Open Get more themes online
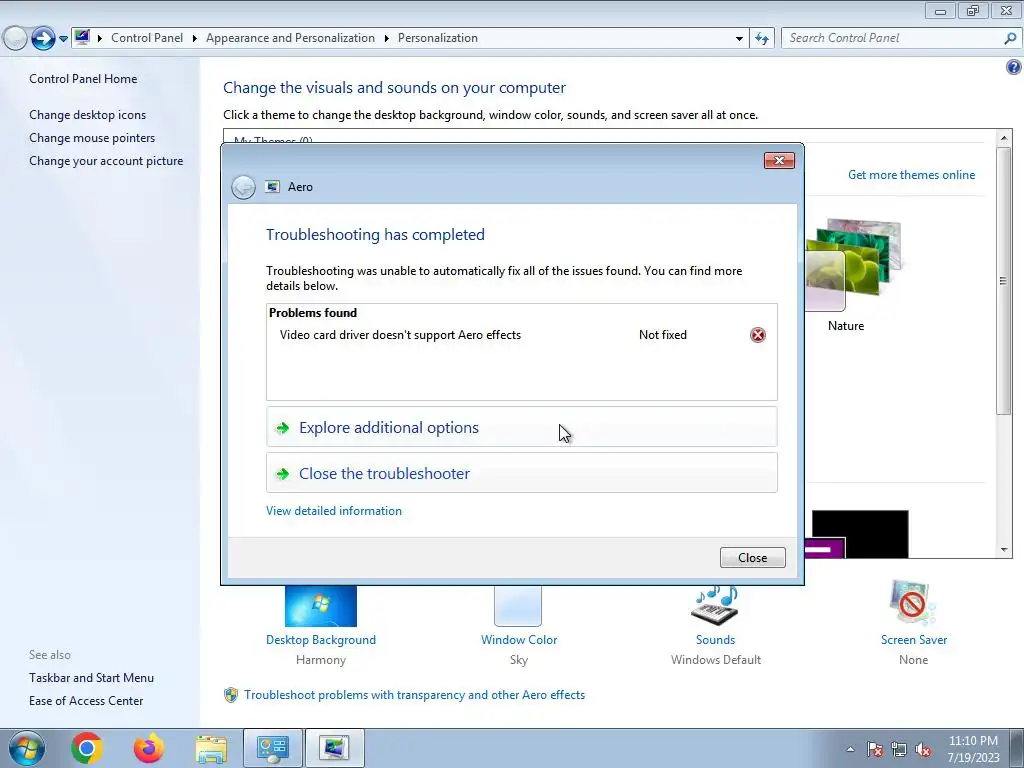 [911, 175]
